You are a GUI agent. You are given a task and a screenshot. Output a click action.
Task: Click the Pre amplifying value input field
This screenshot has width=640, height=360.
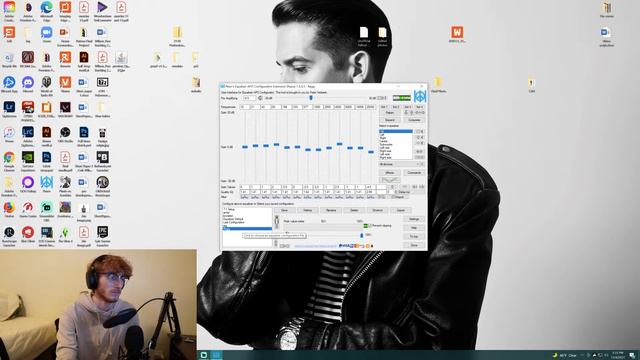(x=249, y=98)
